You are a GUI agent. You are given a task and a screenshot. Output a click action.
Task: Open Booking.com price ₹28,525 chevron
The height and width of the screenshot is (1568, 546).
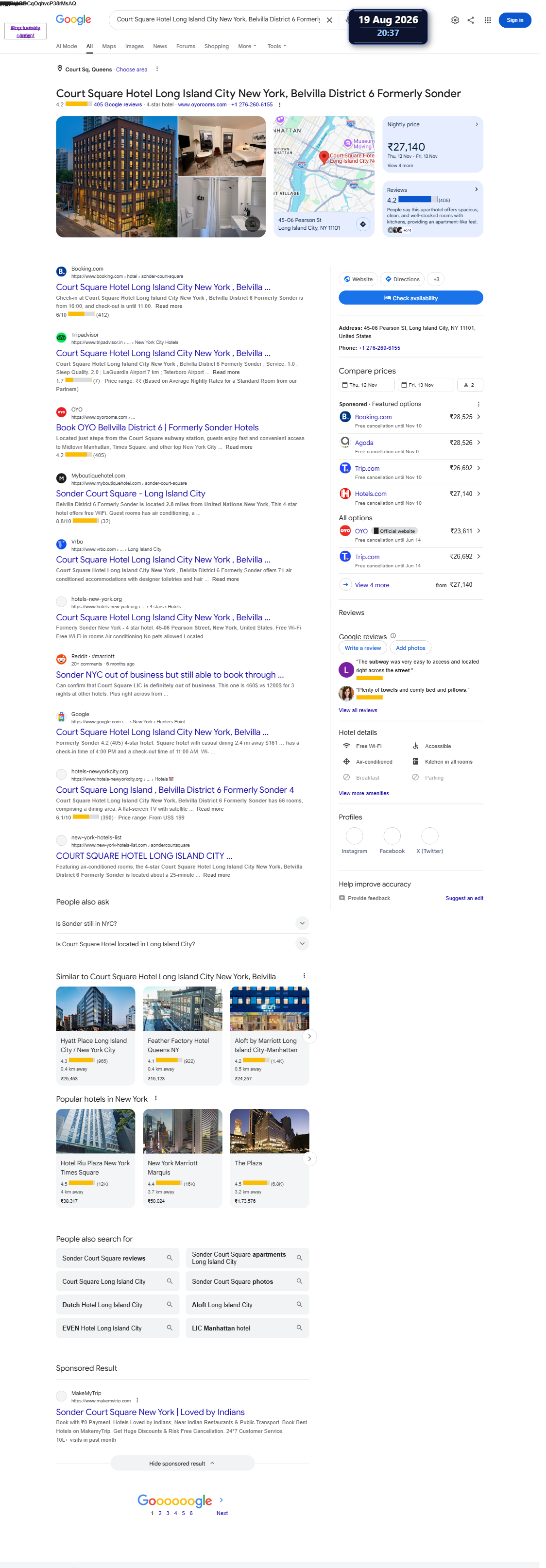coord(478,417)
